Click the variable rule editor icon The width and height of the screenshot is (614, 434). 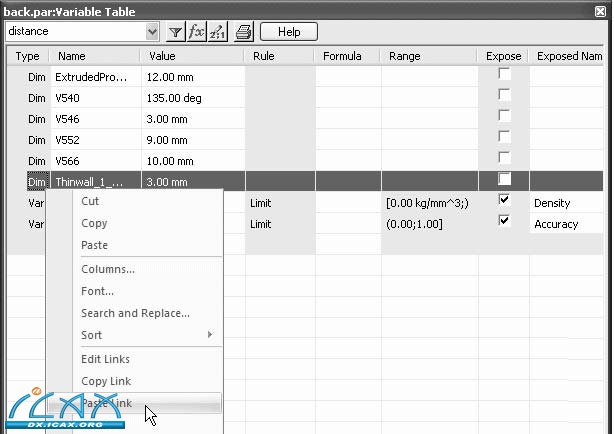pos(217,32)
